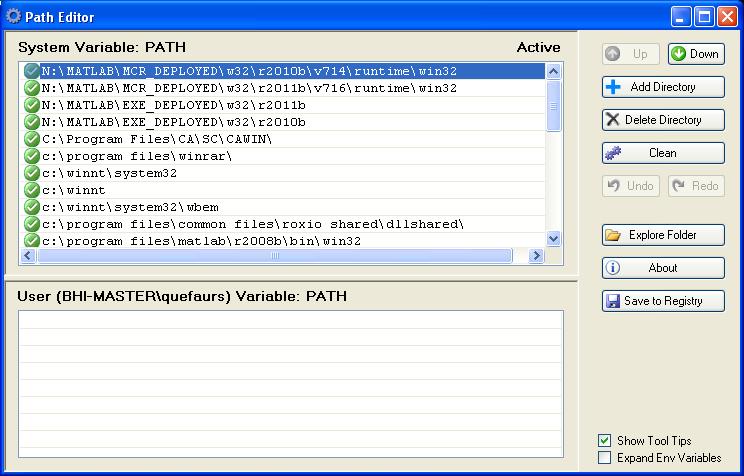This screenshot has height=476, width=744.
Task: Click the Down arrow button
Action: (694, 54)
